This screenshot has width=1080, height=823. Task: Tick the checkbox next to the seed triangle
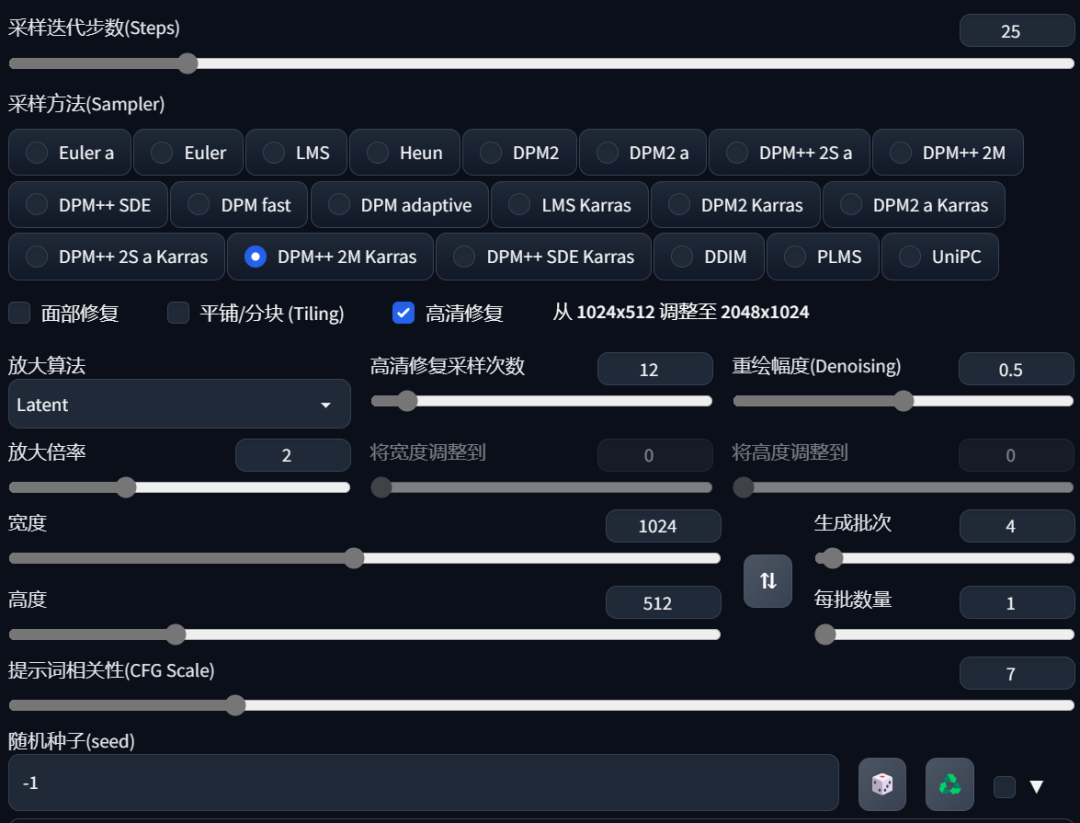(x=1004, y=787)
